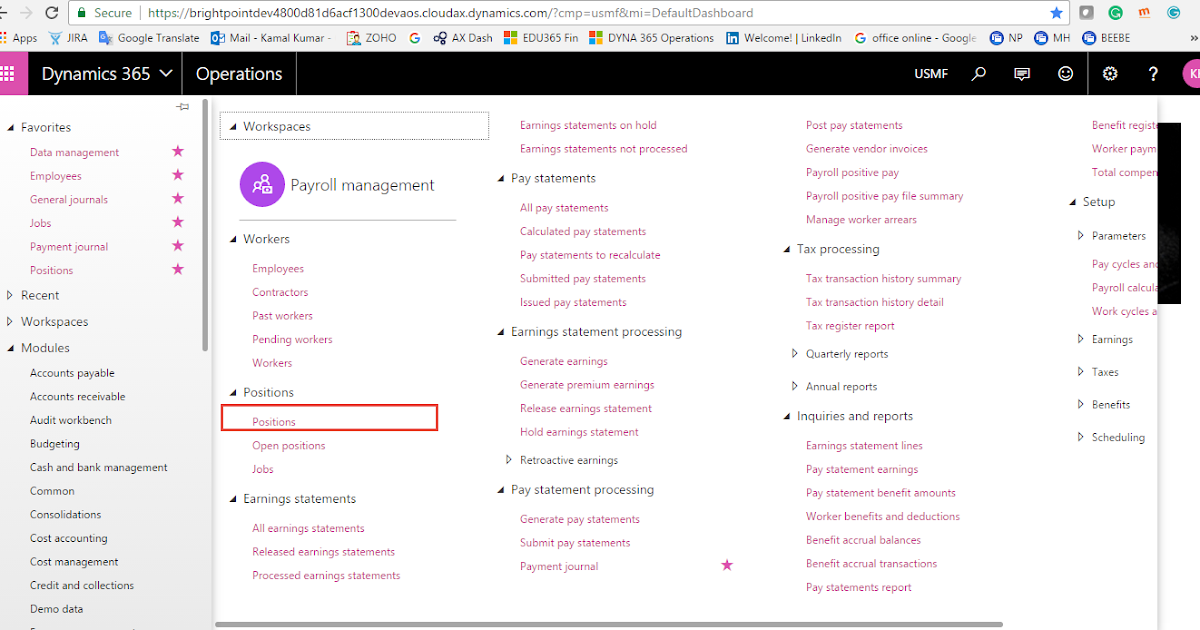Toggle the star beside Data management favorite
1200x630 pixels.
[x=177, y=151]
